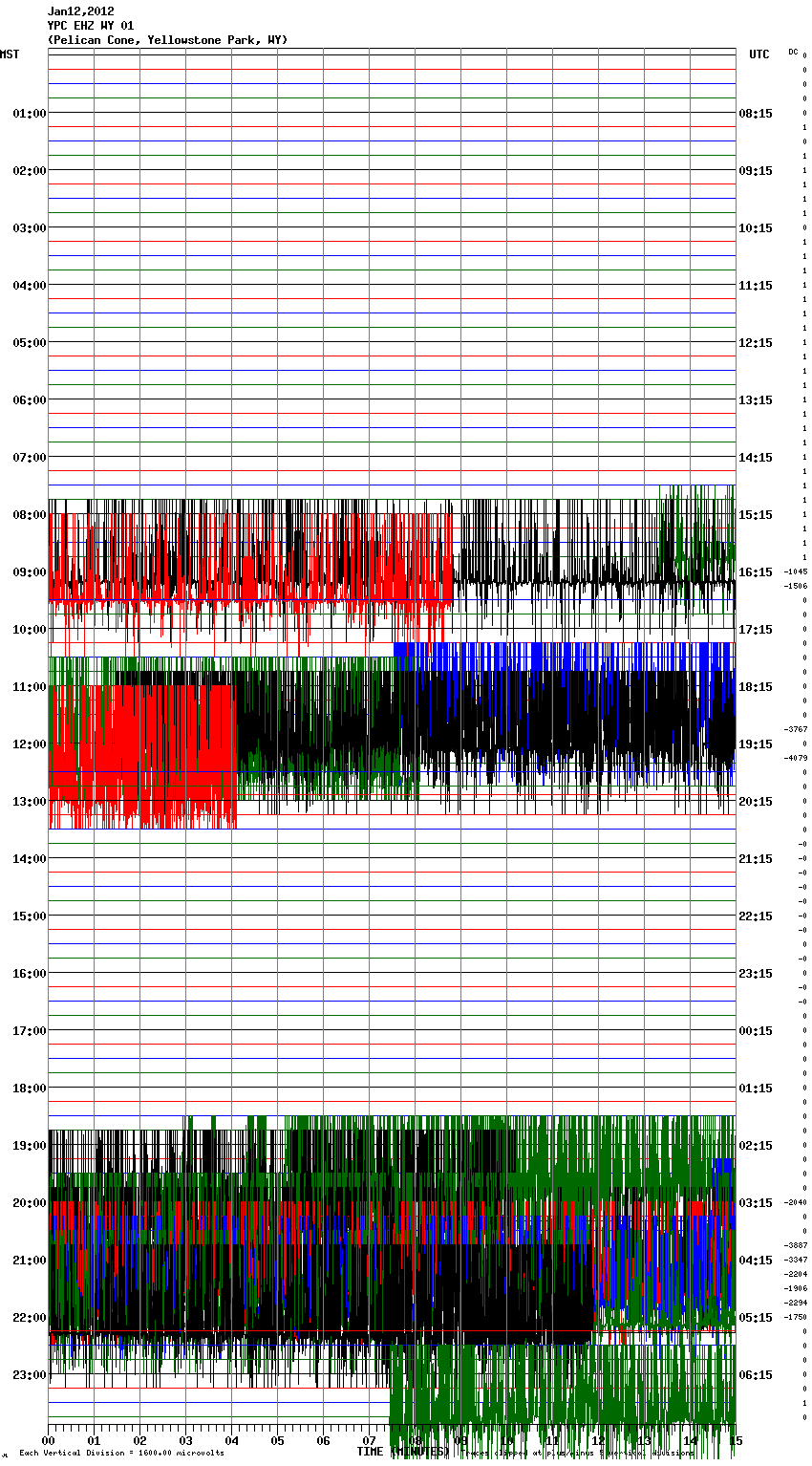
Task: Select the "11:00" MST time label
Action: pyautogui.click(x=30, y=687)
